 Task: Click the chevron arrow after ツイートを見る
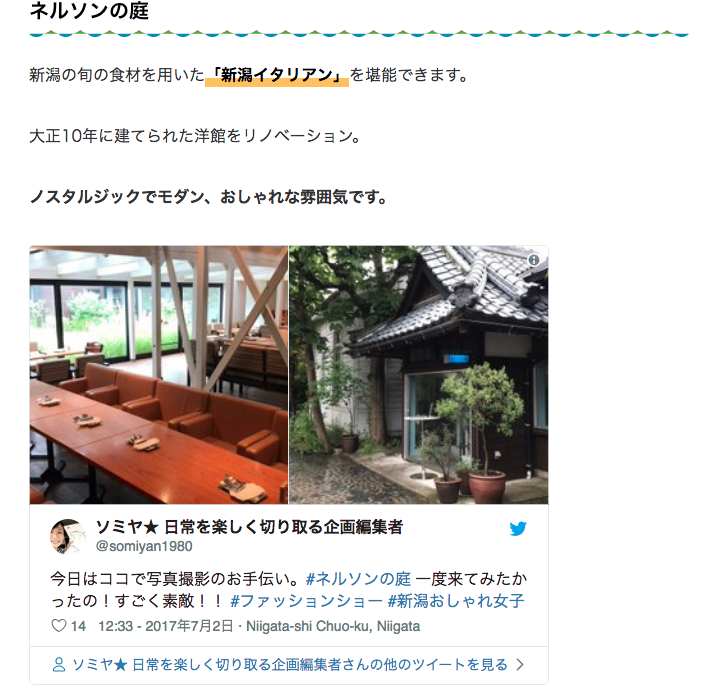coord(520,665)
